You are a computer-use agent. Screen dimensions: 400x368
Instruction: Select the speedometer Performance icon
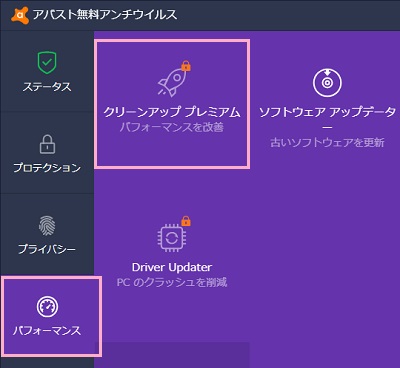pos(47,307)
